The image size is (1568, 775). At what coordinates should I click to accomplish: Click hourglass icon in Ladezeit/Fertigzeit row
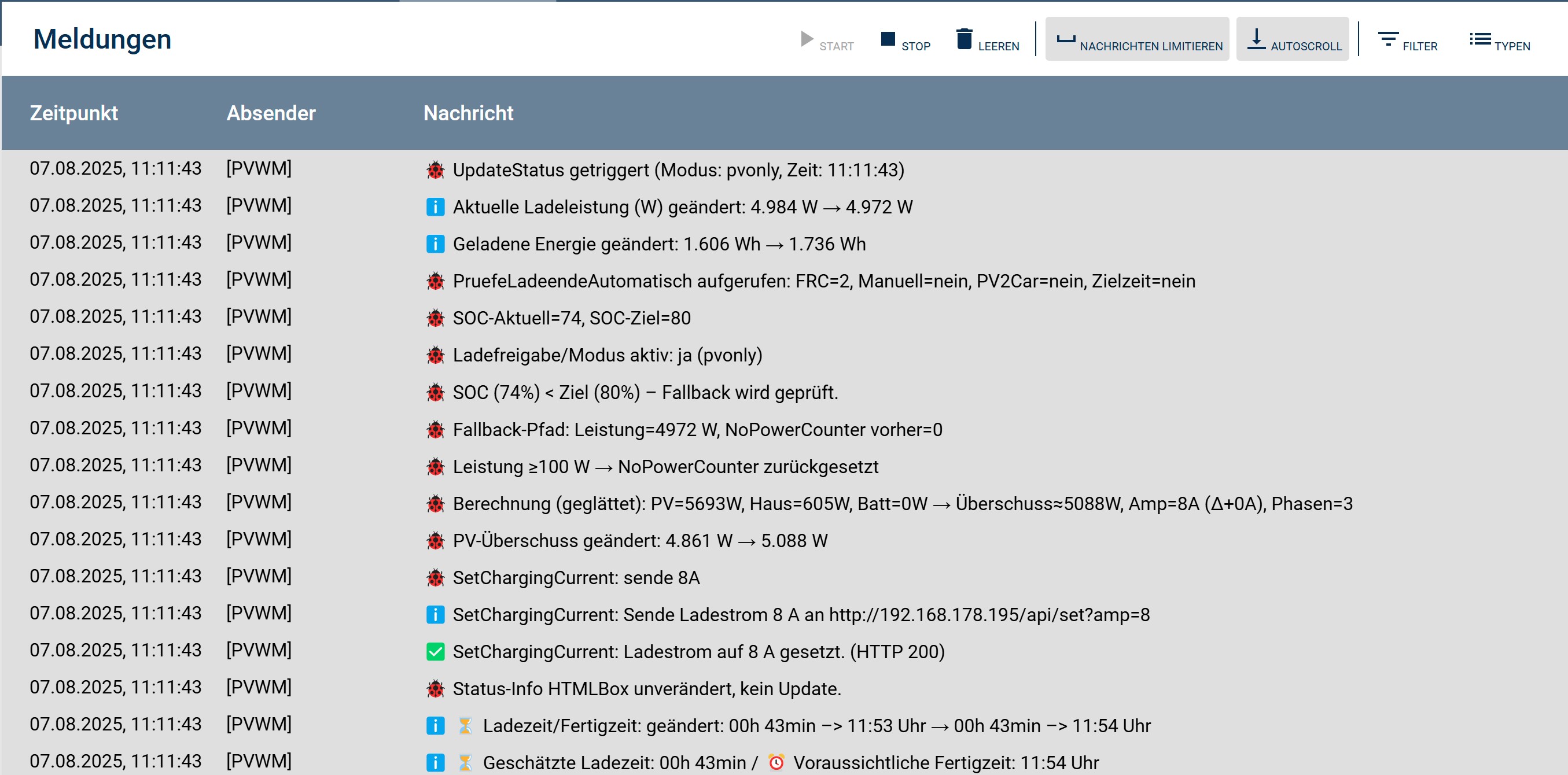pyautogui.click(x=465, y=726)
